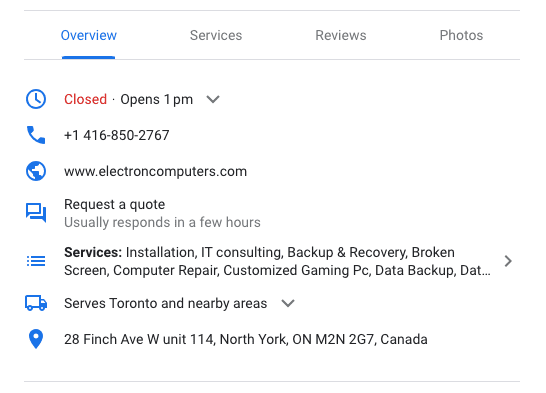Call the number +1 416-850-2767
Screen dimensions: 546x393
point(117,135)
